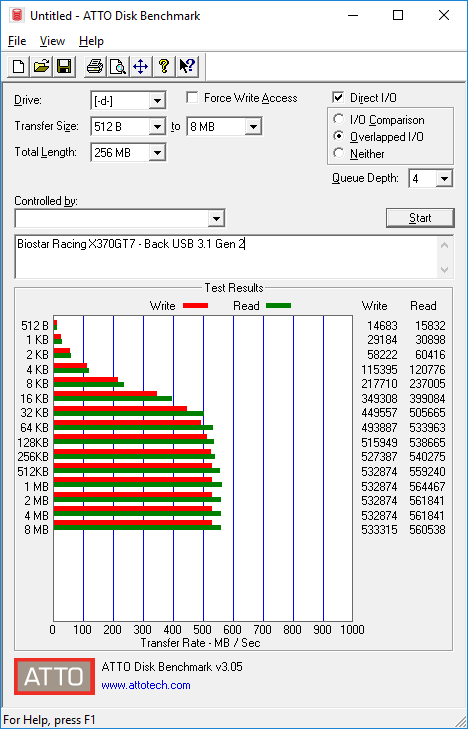Click the red Write legend swatch
The height and width of the screenshot is (729, 468).
196,305
